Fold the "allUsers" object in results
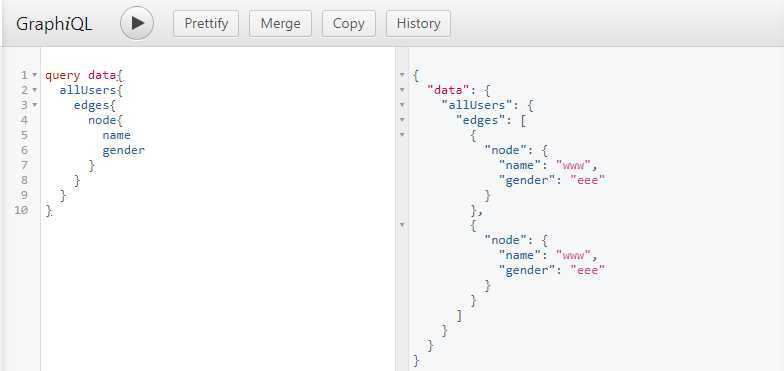The image size is (784, 371). click(x=402, y=106)
